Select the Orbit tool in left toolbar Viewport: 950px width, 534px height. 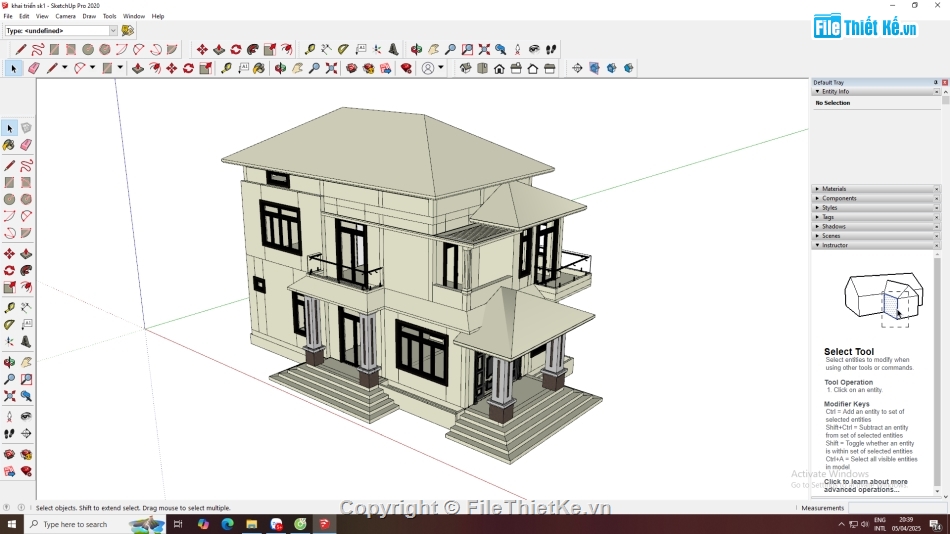[x=9, y=362]
